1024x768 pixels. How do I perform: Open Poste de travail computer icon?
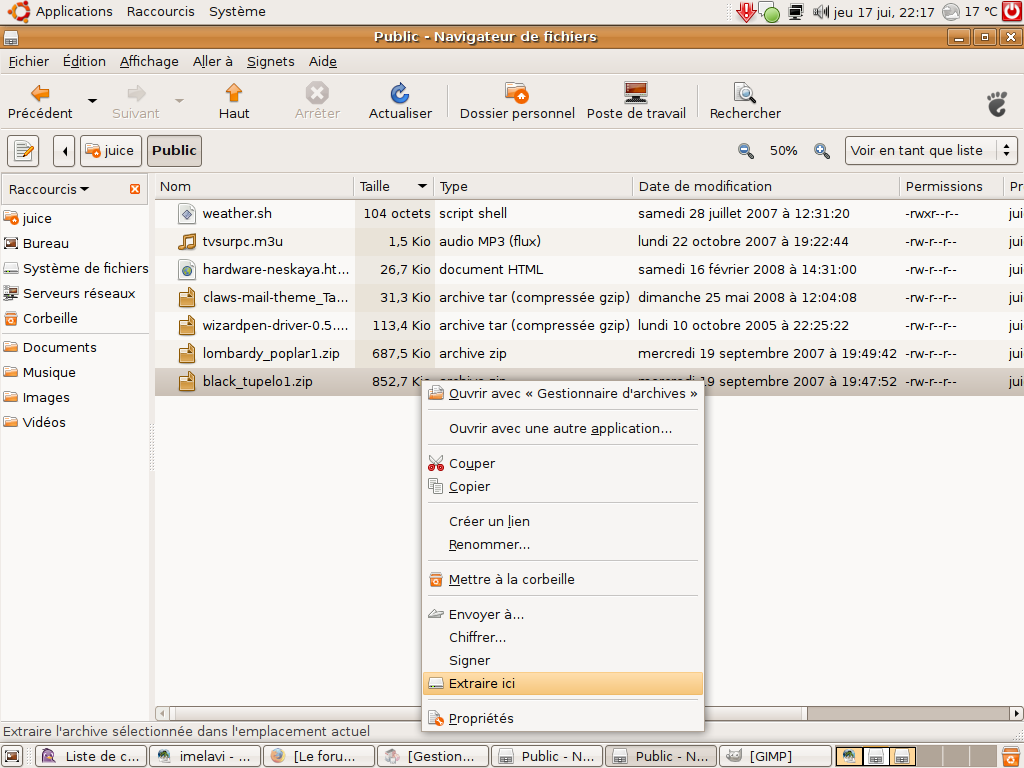(636, 94)
